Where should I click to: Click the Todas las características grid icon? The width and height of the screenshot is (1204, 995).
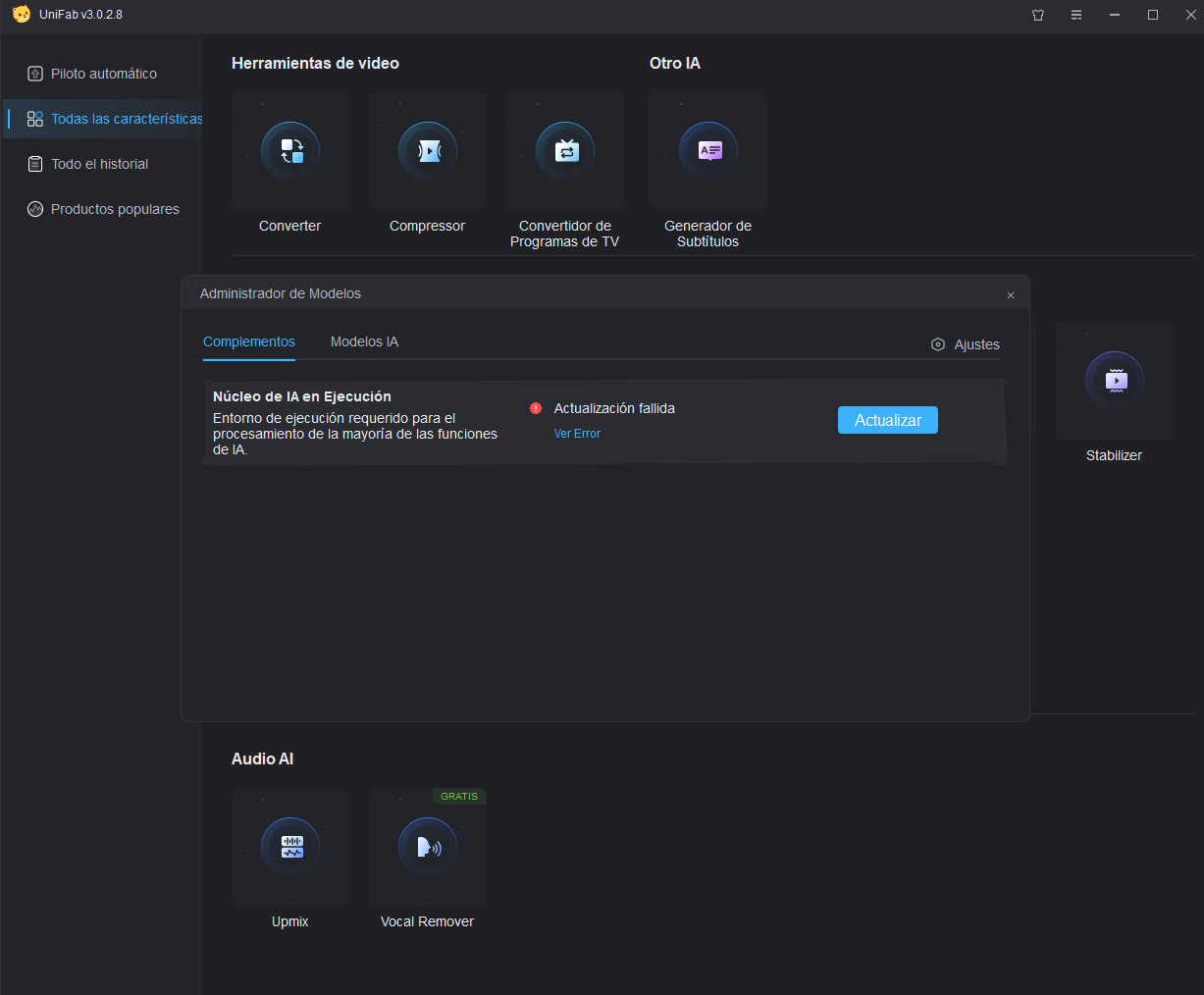[35, 119]
